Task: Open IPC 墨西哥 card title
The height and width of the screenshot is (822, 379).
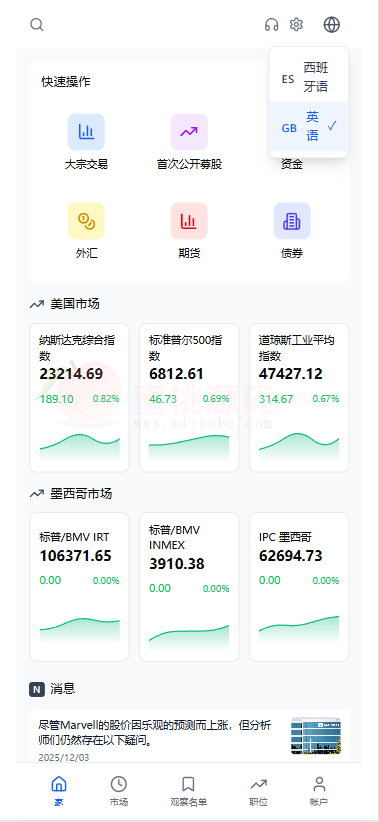Action: [285, 537]
